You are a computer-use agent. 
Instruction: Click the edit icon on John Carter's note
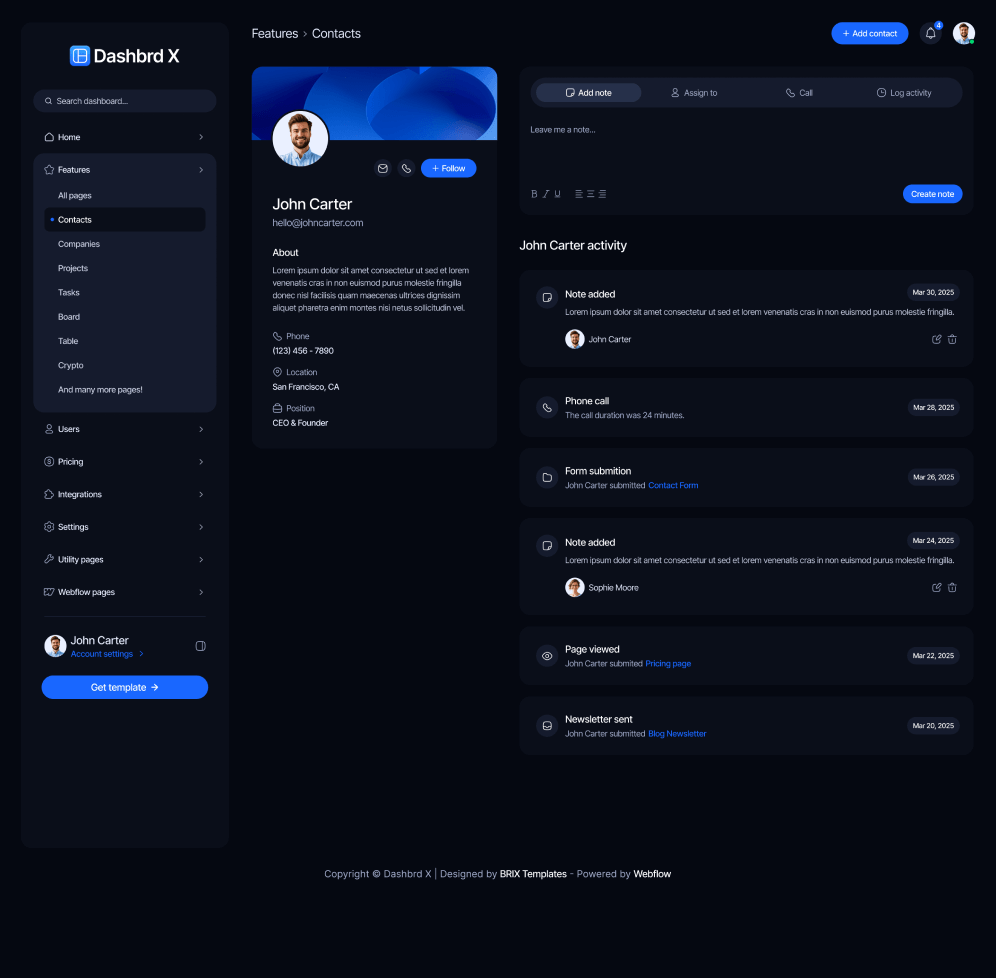pos(936,339)
